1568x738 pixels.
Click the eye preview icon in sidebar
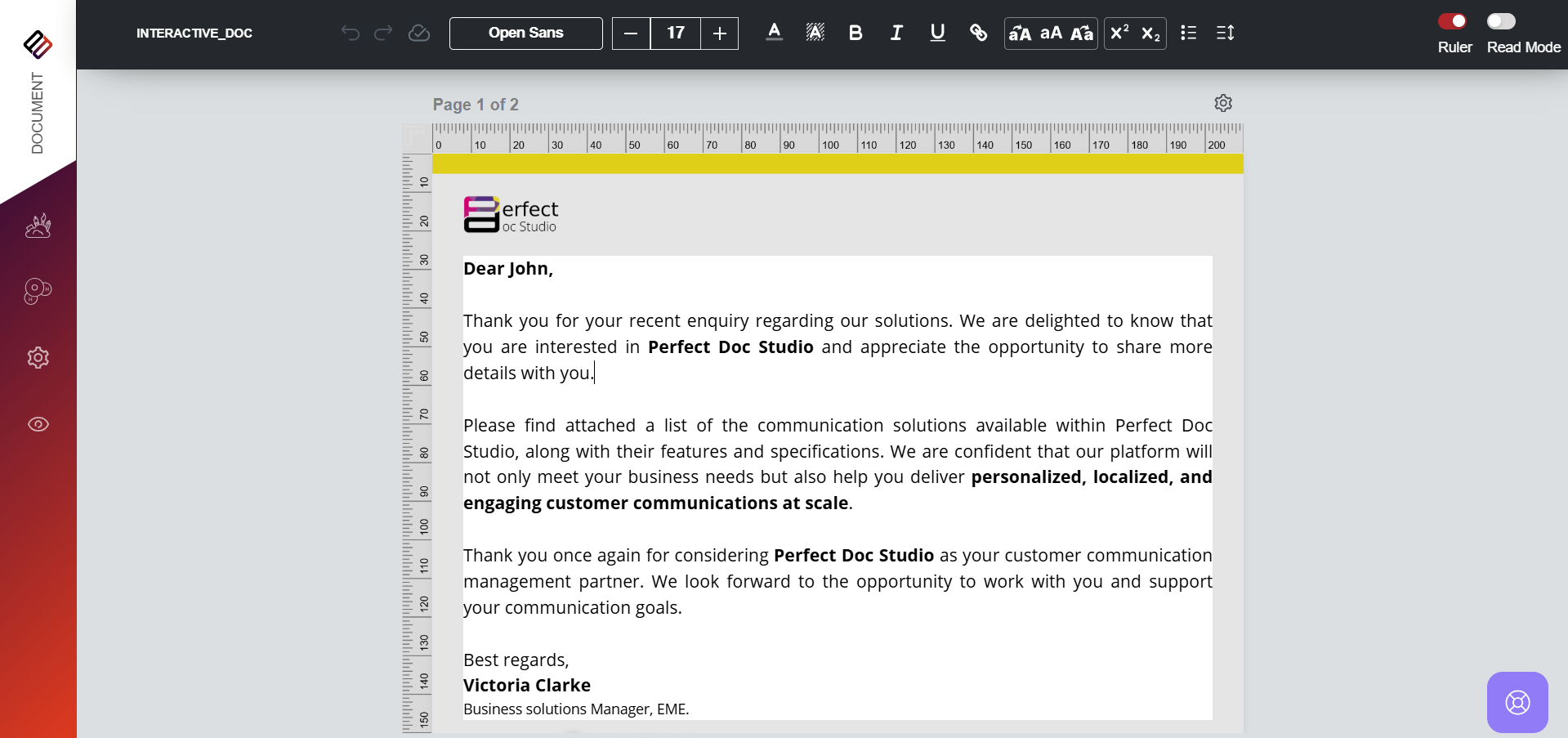tap(38, 424)
